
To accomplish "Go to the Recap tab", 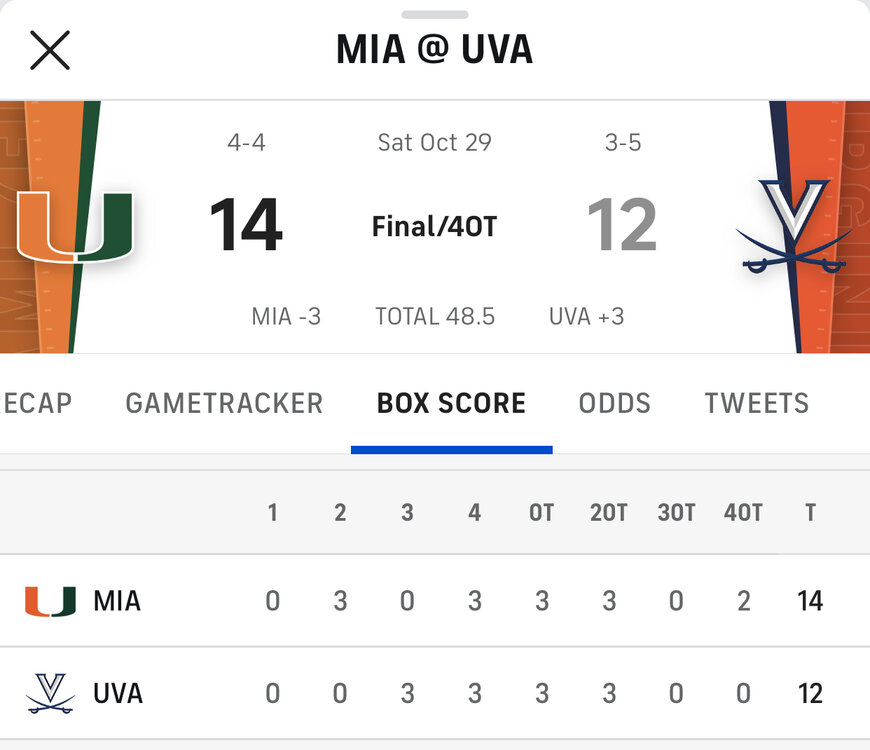I will (x=37, y=403).
